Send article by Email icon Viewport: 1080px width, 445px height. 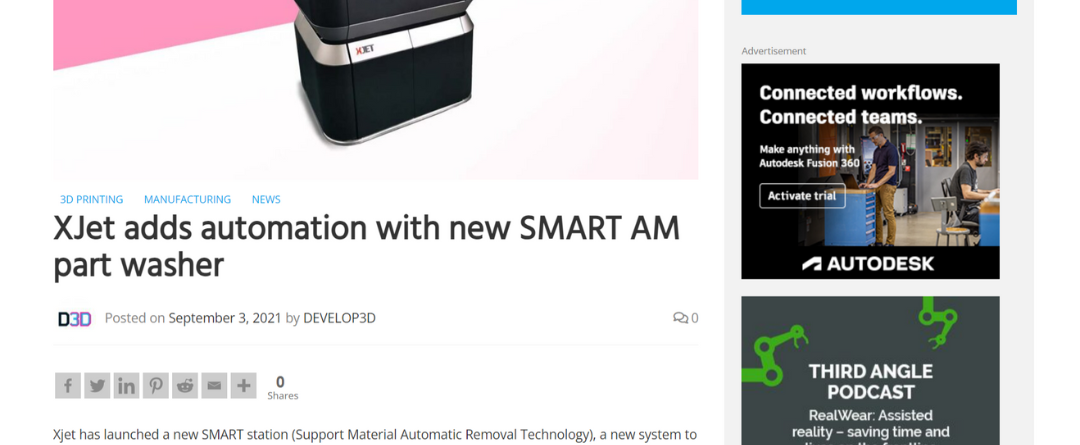point(214,386)
